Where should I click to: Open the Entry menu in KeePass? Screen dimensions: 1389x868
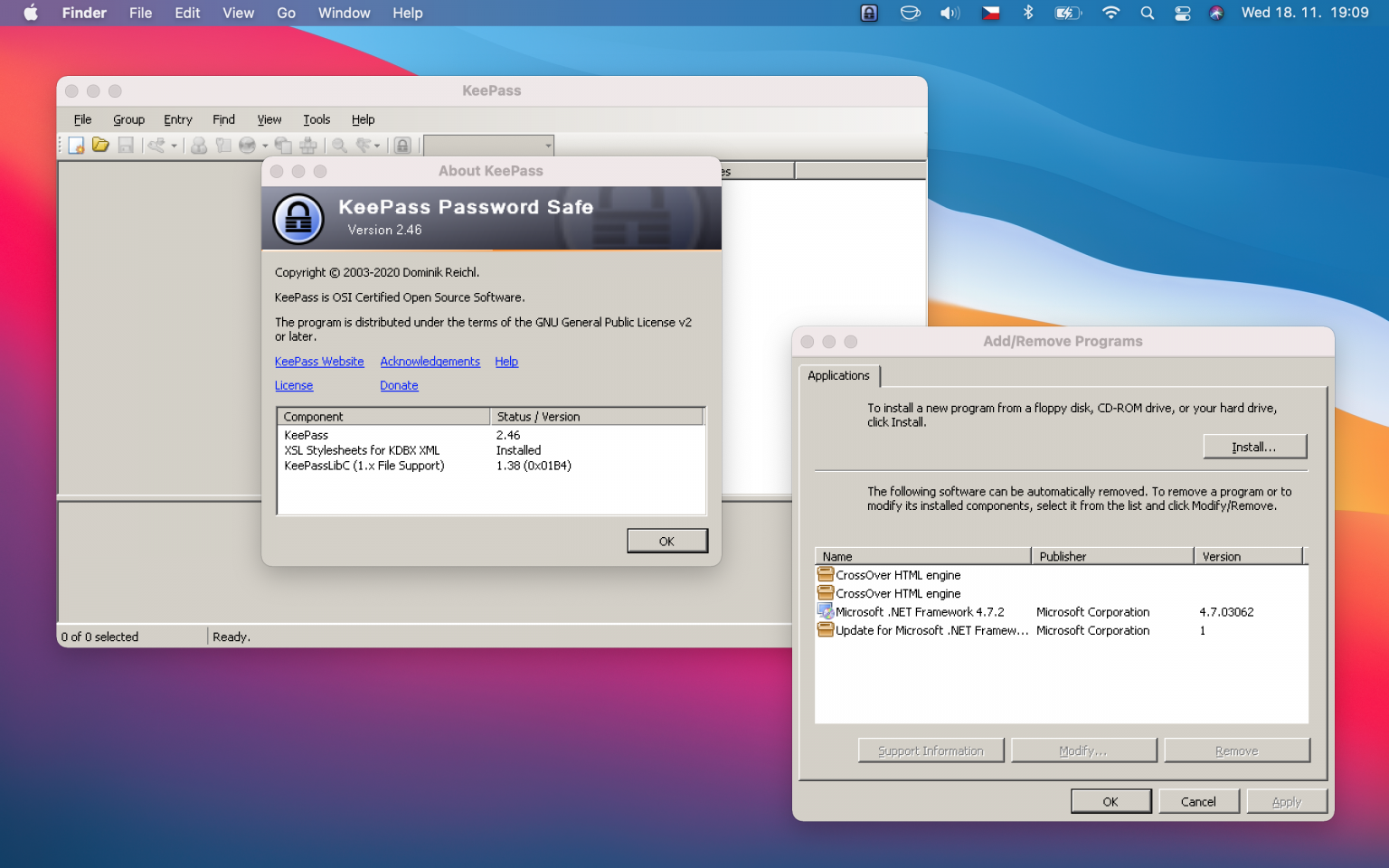tap(178, 119)
